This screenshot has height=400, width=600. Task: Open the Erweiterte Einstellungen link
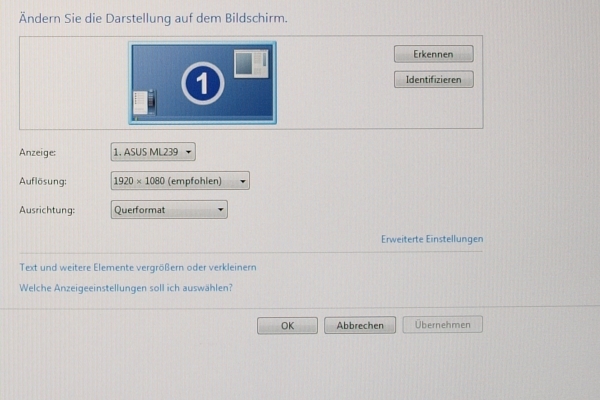432,239
